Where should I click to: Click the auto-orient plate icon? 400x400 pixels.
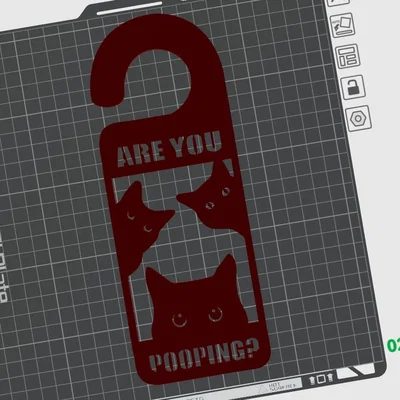(342, 25)
